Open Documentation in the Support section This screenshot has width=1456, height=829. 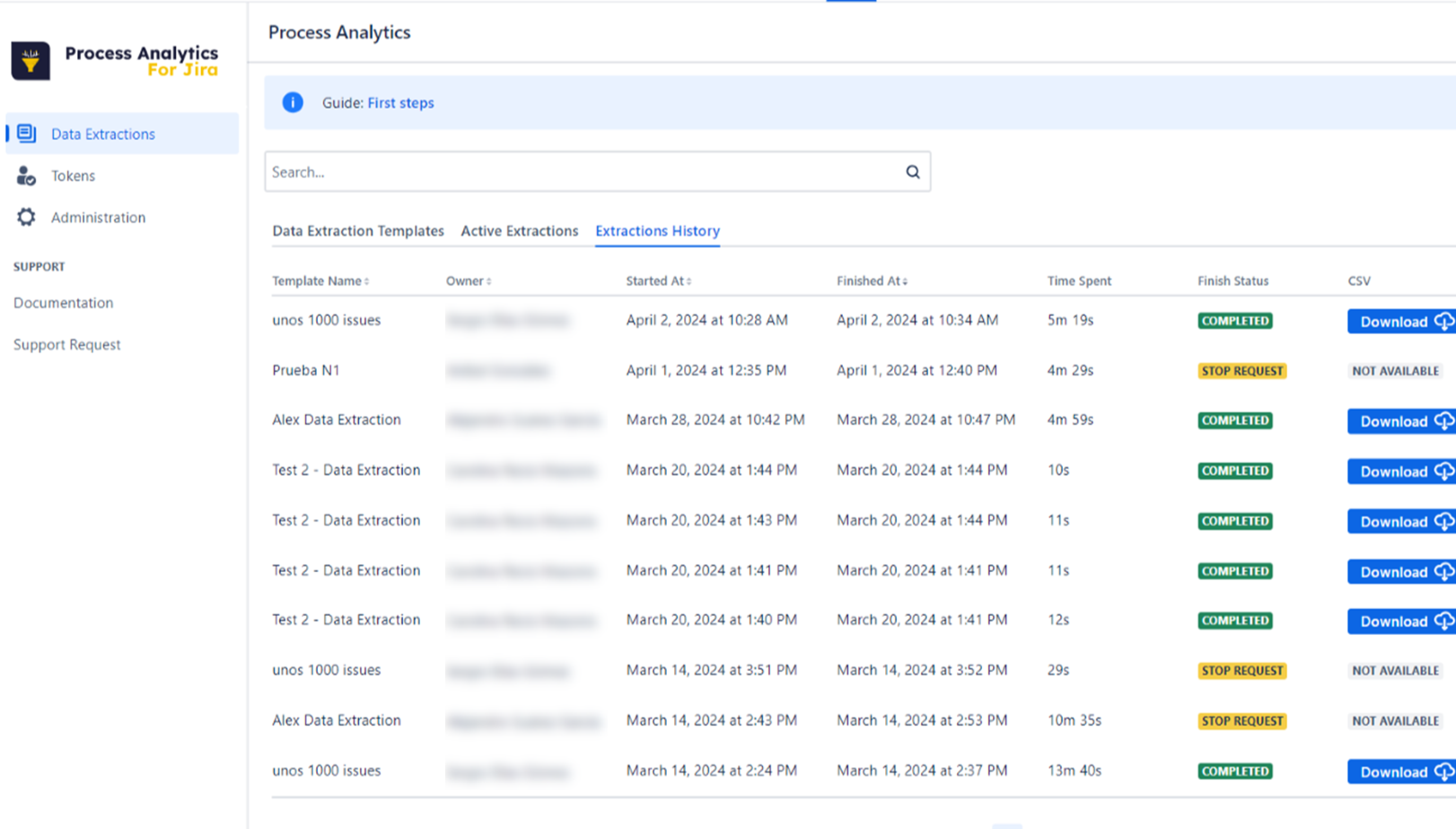(x=64, y=303)
